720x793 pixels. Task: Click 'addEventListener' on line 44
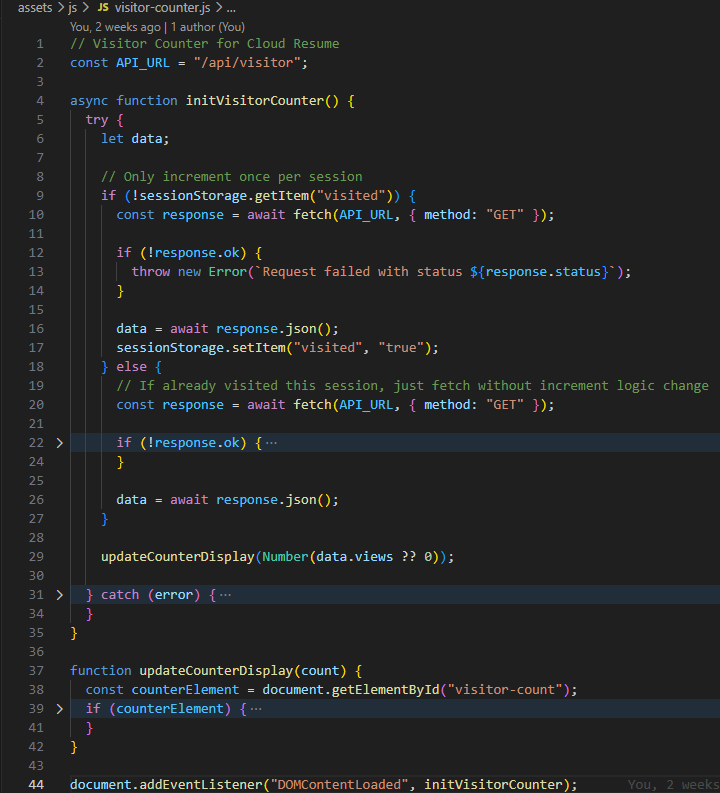201,785
